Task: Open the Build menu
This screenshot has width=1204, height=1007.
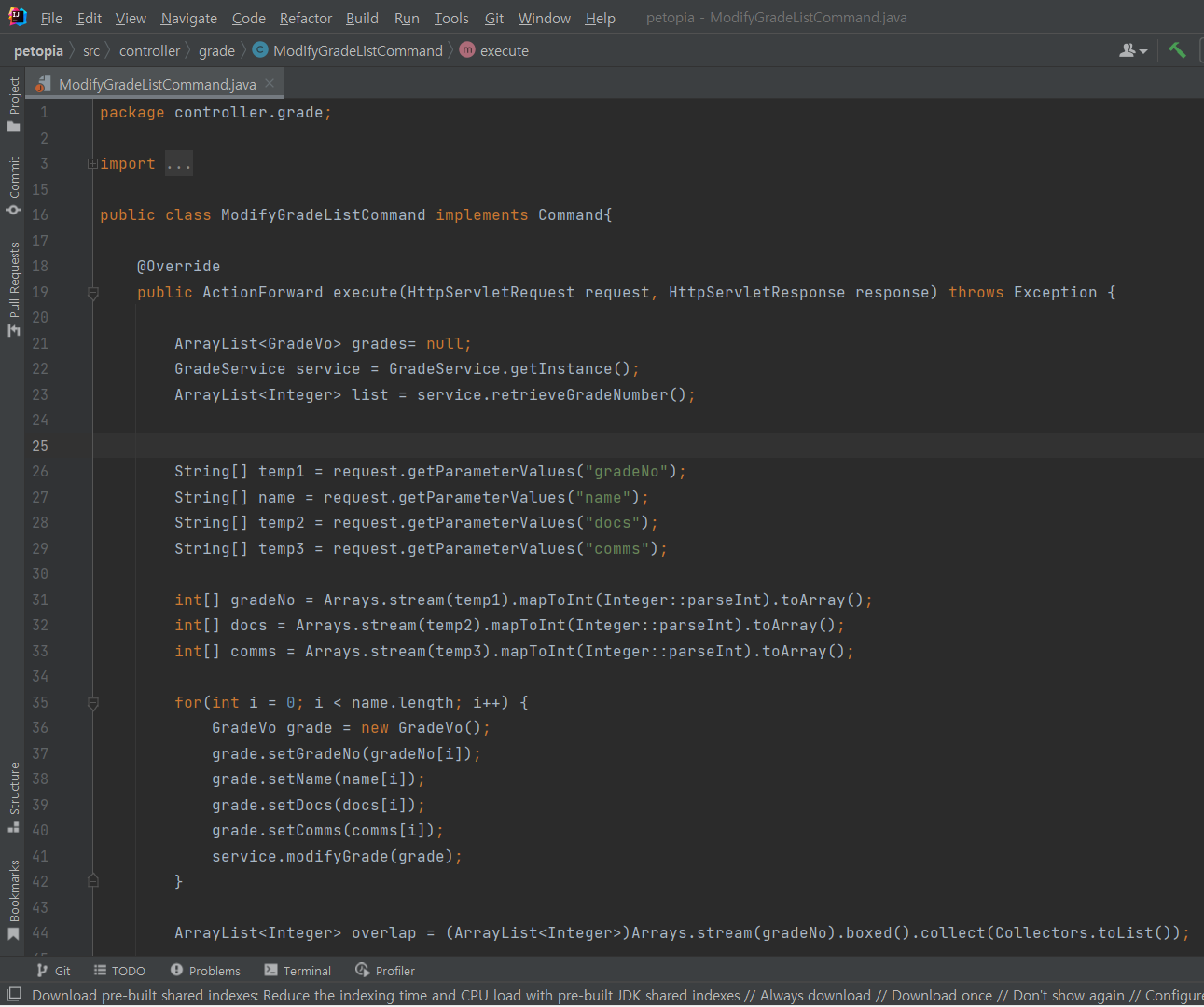Action: (362, 18)
